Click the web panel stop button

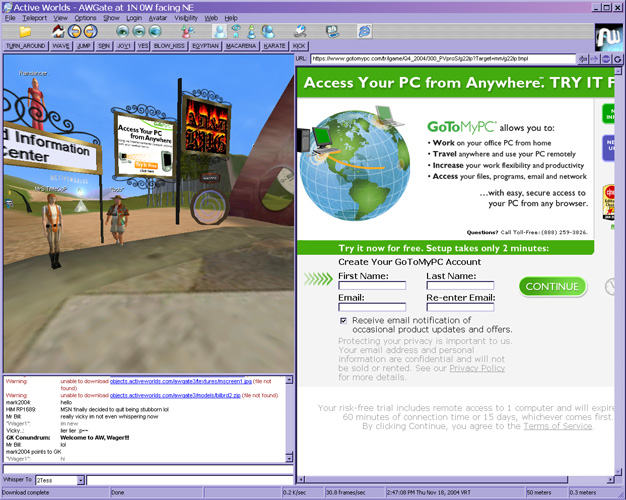point(606,59)
